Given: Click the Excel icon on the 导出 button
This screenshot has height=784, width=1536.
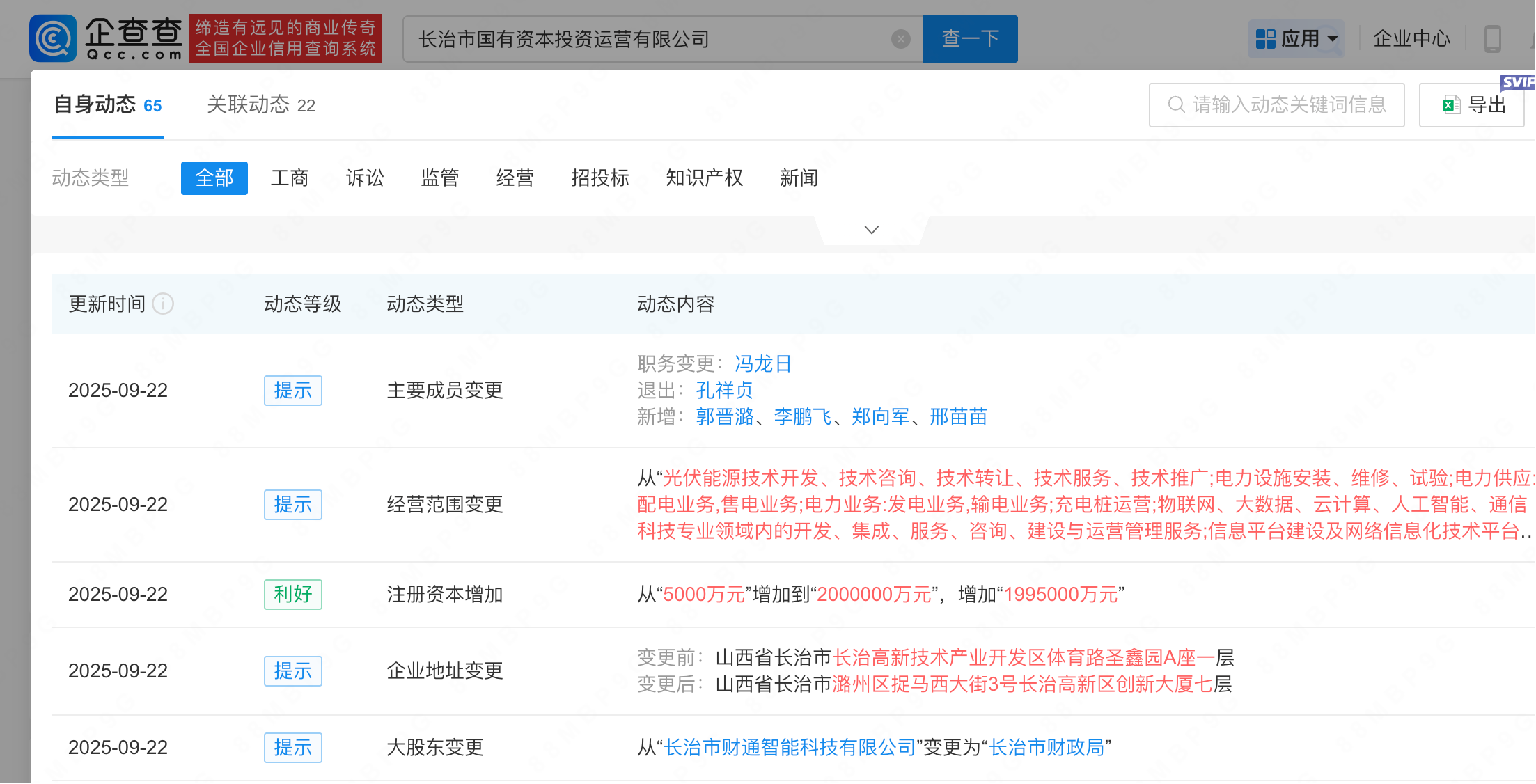Looking at the screenshot, I should pos(1451,105).
